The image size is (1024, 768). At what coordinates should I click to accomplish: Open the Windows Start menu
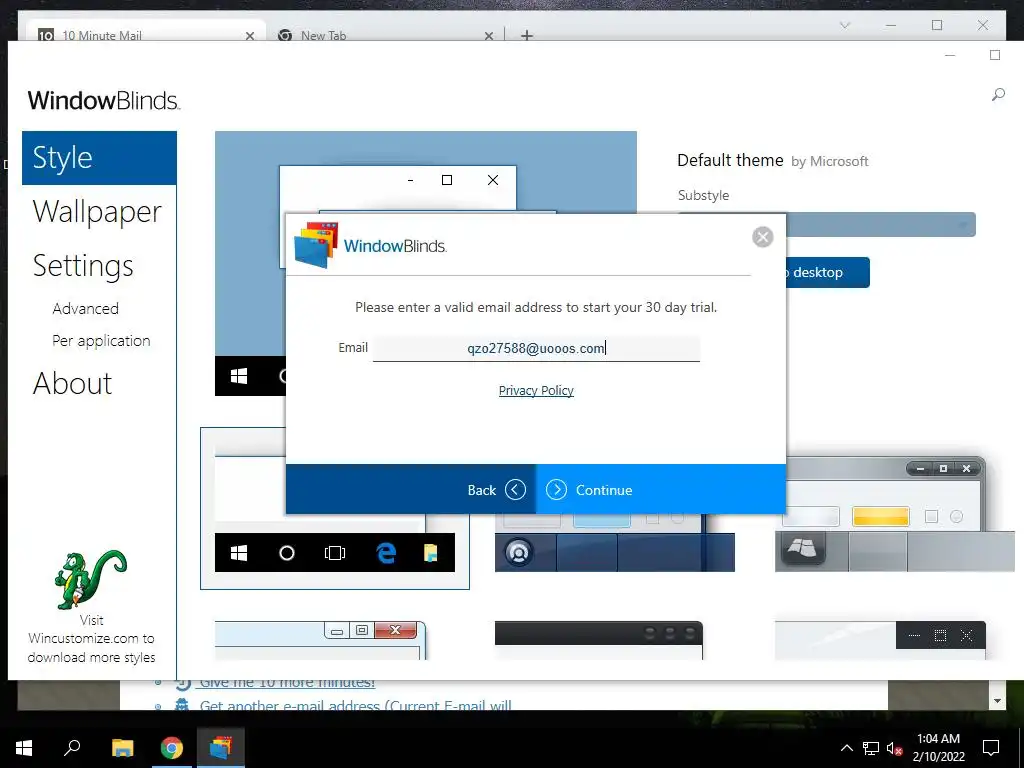click(x=24, y=747)
